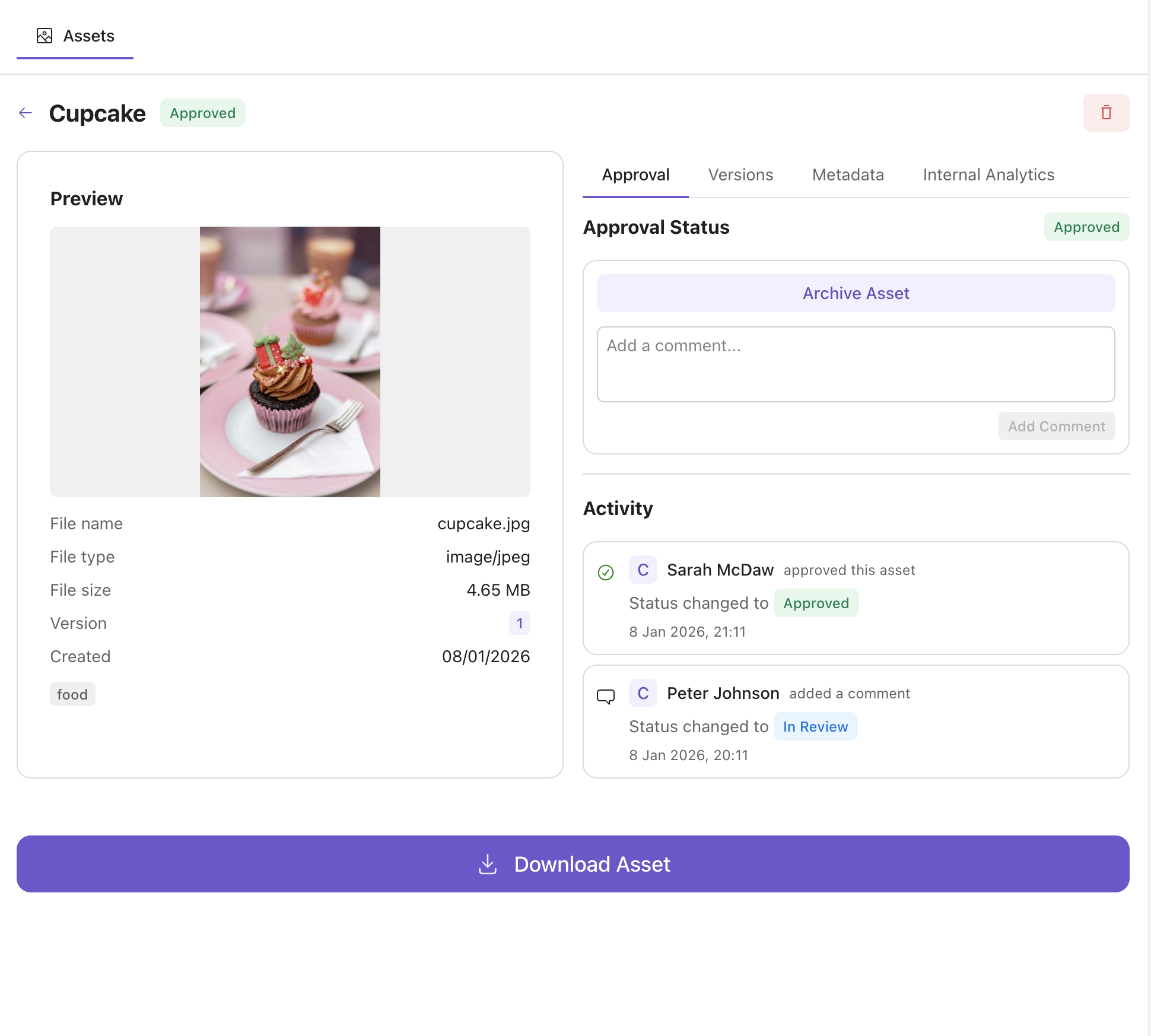
Task: Click the green checkmark approval icon
Action: [x=605, y=572]
